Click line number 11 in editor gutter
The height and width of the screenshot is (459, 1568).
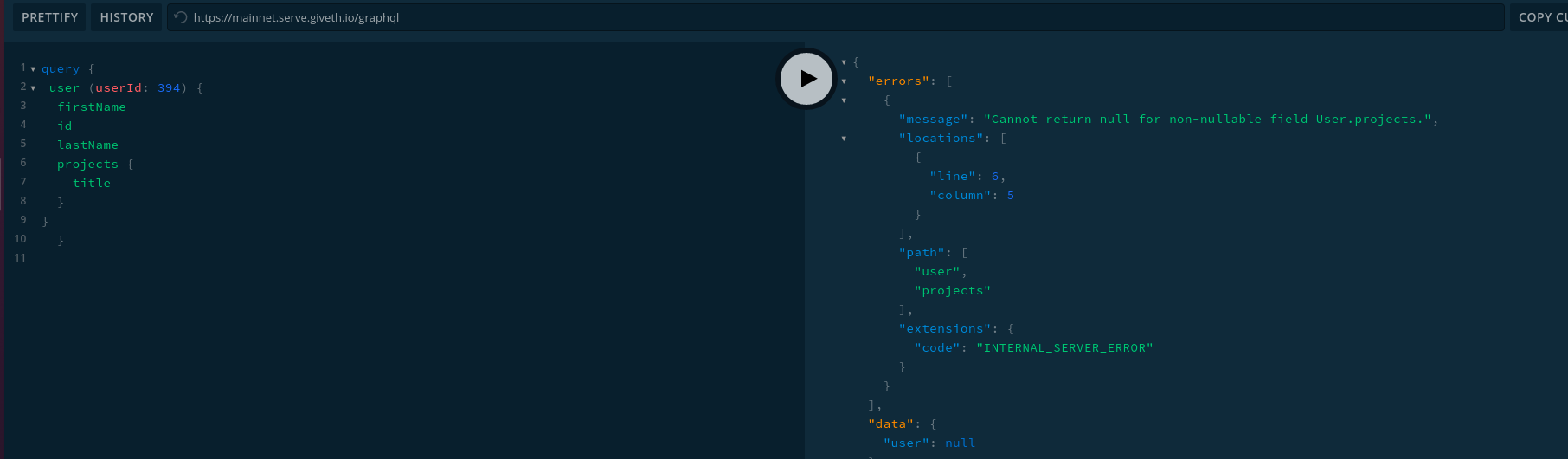point(20,258)
